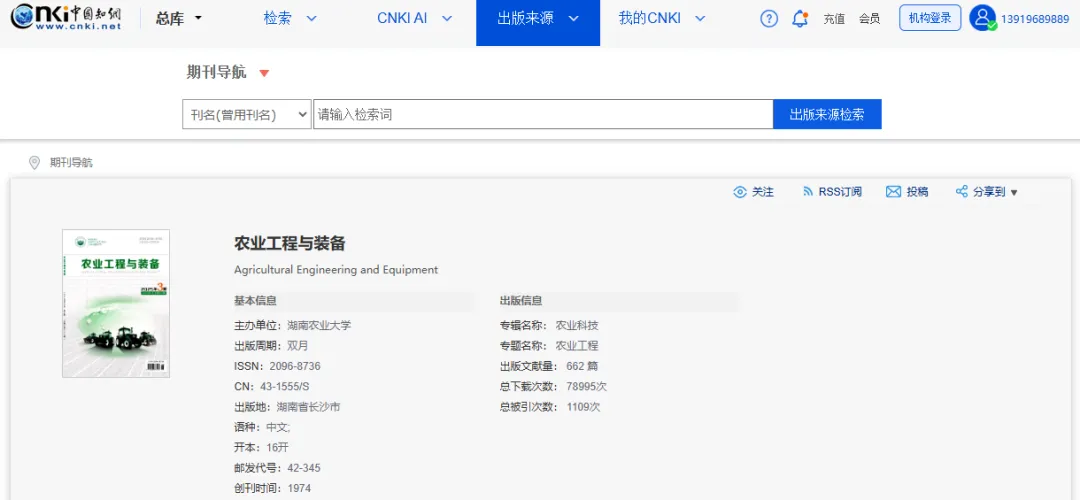Click the 16开 format value

point(277,448)
